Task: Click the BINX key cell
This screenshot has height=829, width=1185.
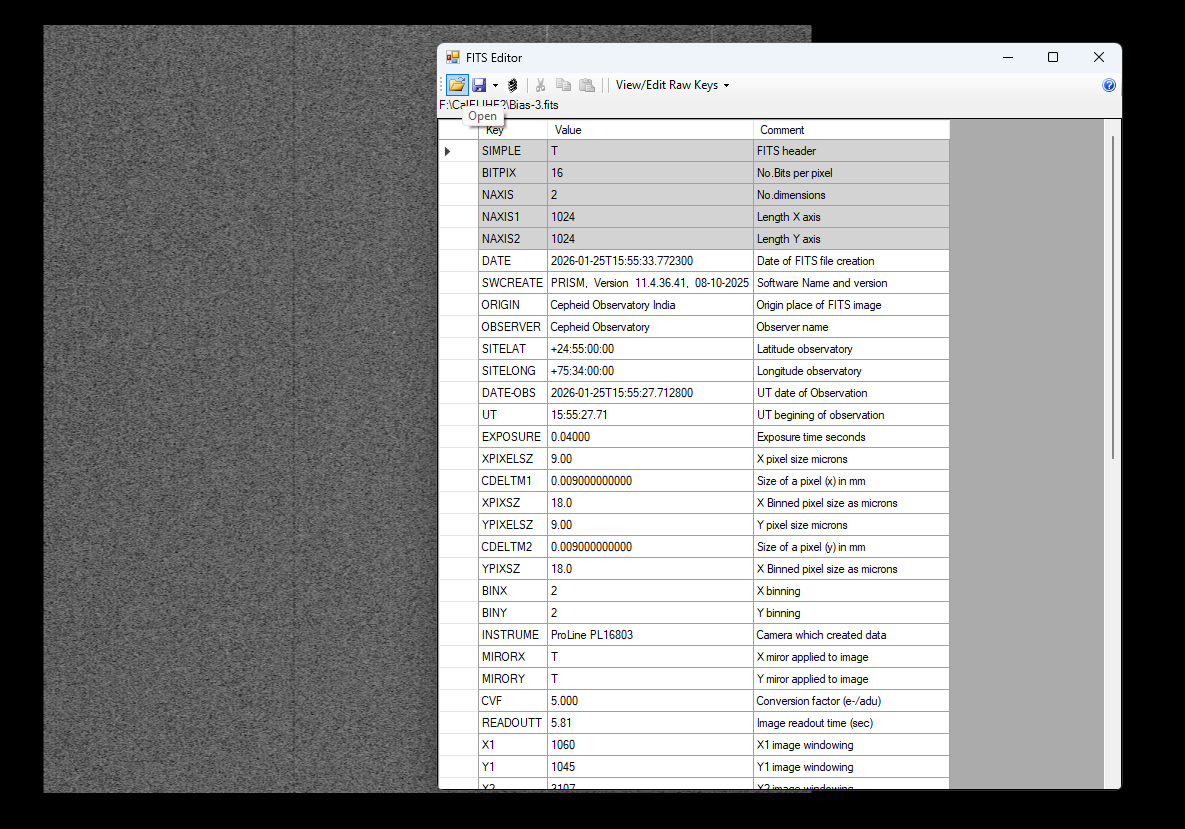Action: tap(512, 591)
